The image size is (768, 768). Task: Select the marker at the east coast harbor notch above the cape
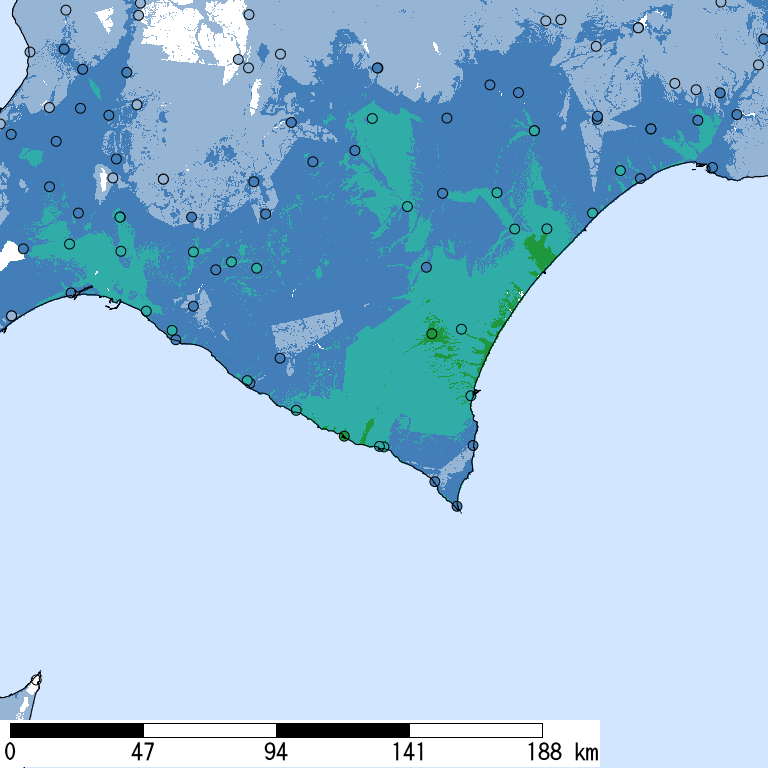pyautogui.click(x=471, y=395)
